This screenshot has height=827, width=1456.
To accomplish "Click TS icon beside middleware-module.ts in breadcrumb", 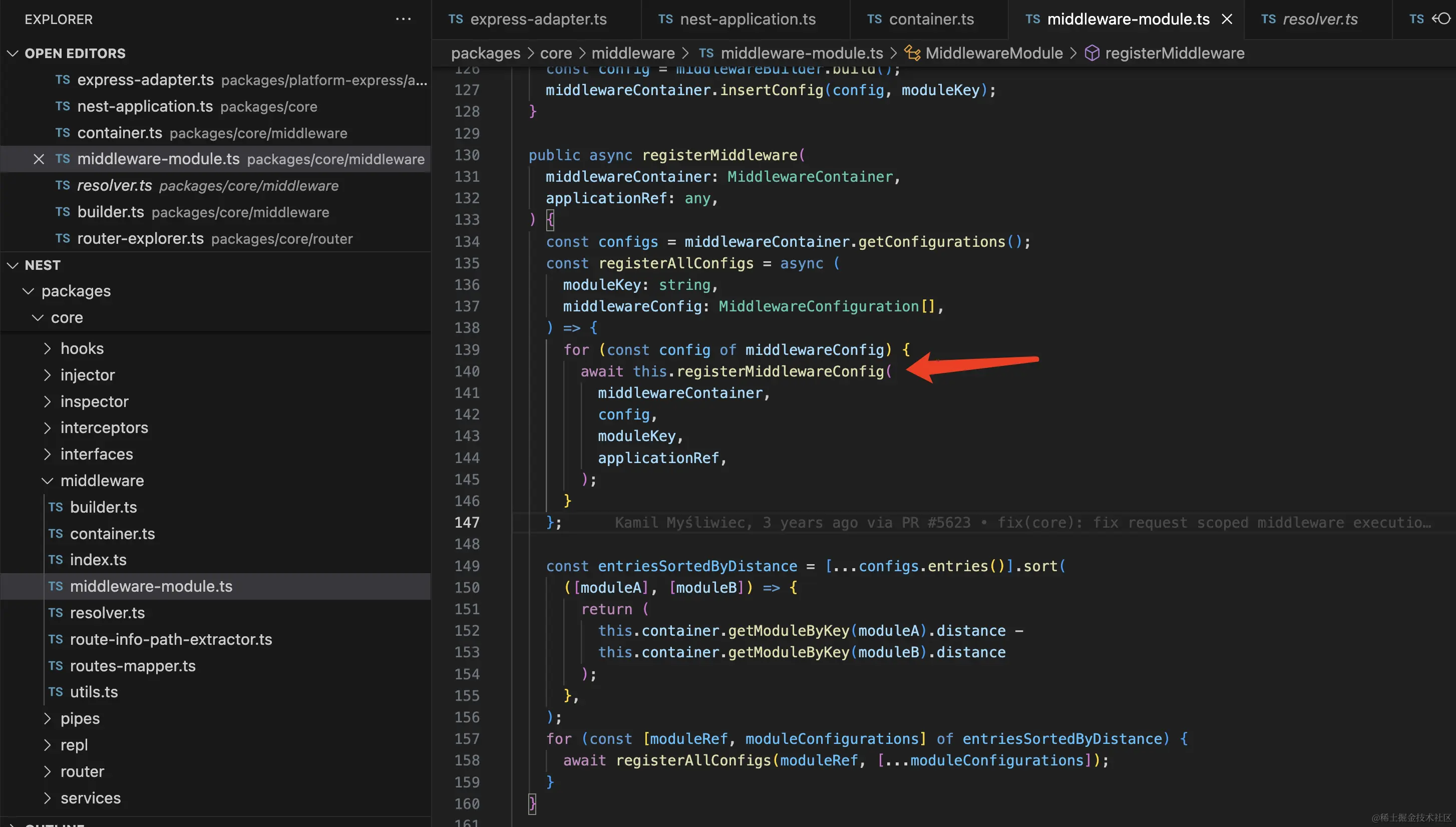I will click(x=706, y=53).
